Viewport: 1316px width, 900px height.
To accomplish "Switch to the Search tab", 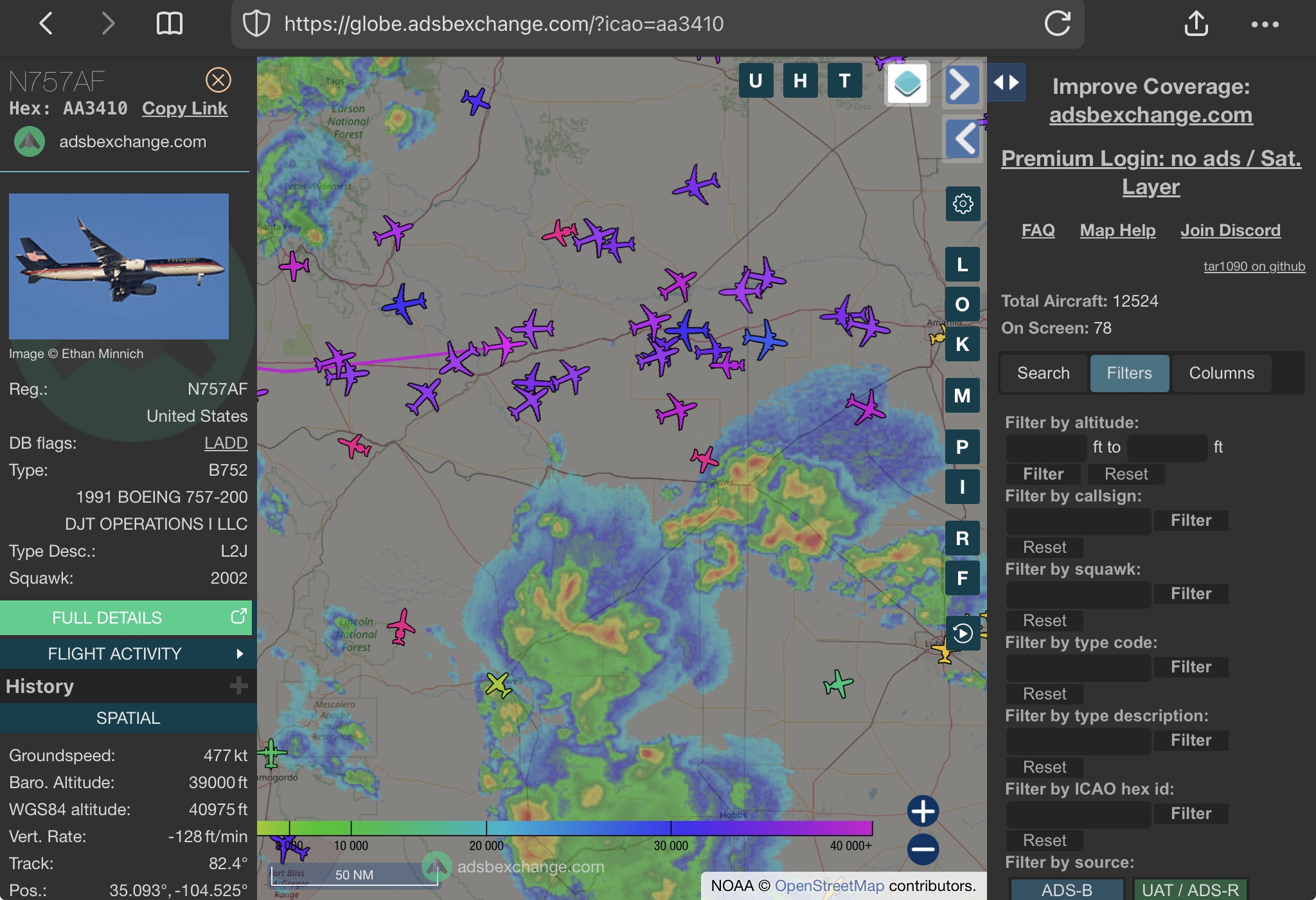I will coord(1043,373).
